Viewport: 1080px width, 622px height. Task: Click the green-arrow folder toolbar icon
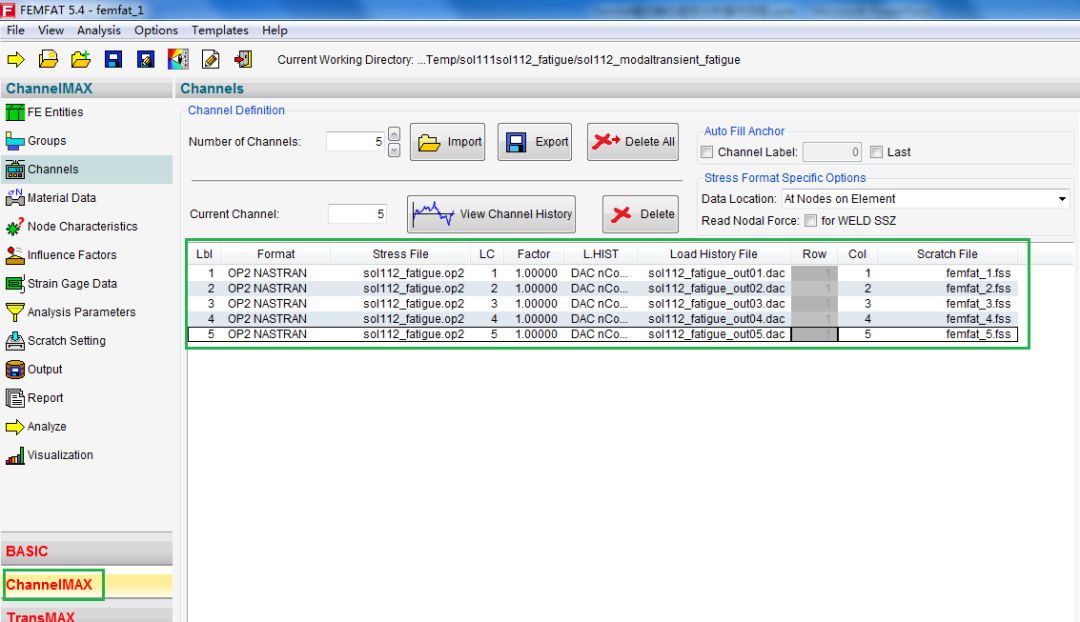click(x=81, y=60)
